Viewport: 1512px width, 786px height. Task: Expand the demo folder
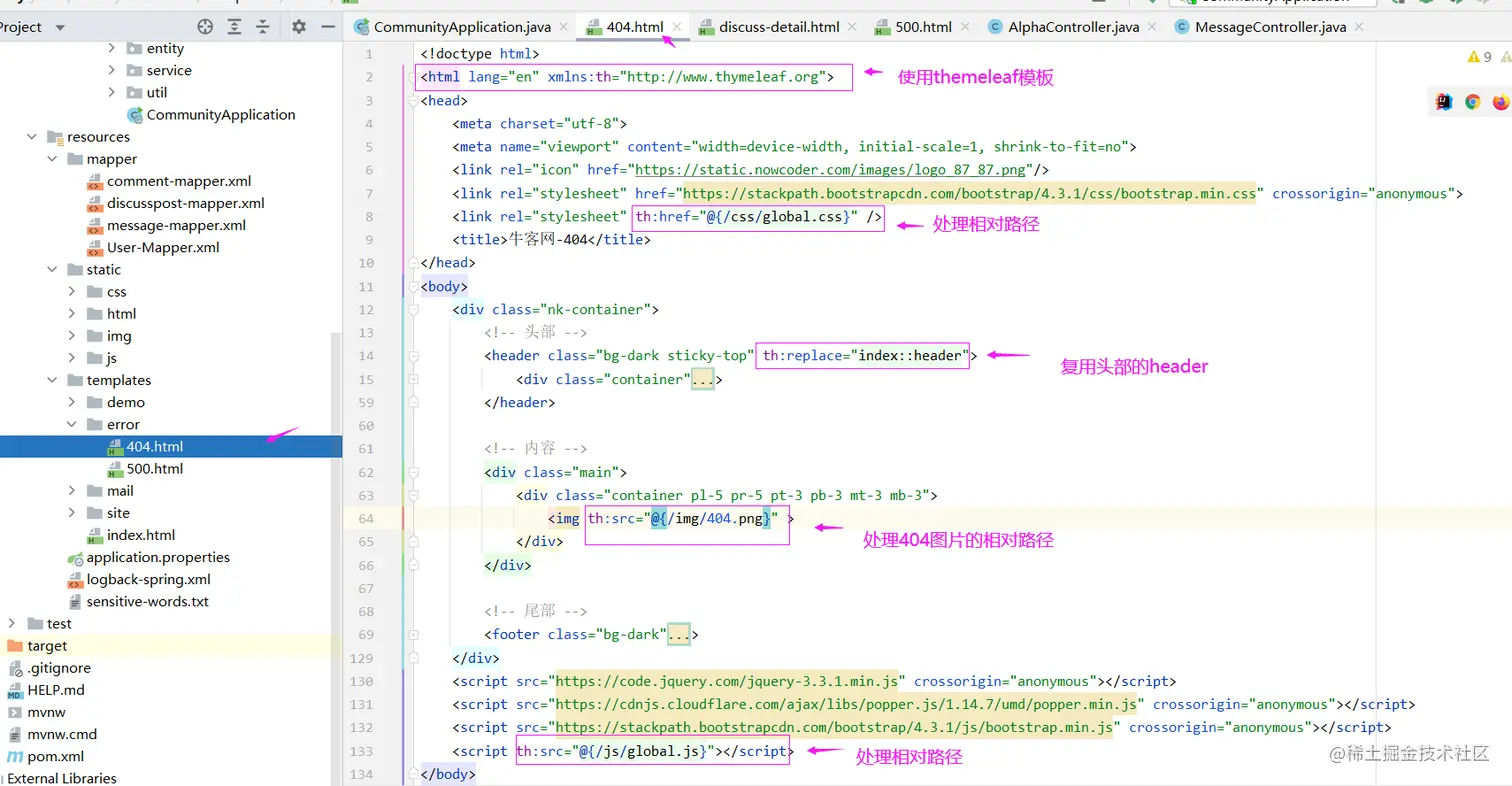pos(72,402)
